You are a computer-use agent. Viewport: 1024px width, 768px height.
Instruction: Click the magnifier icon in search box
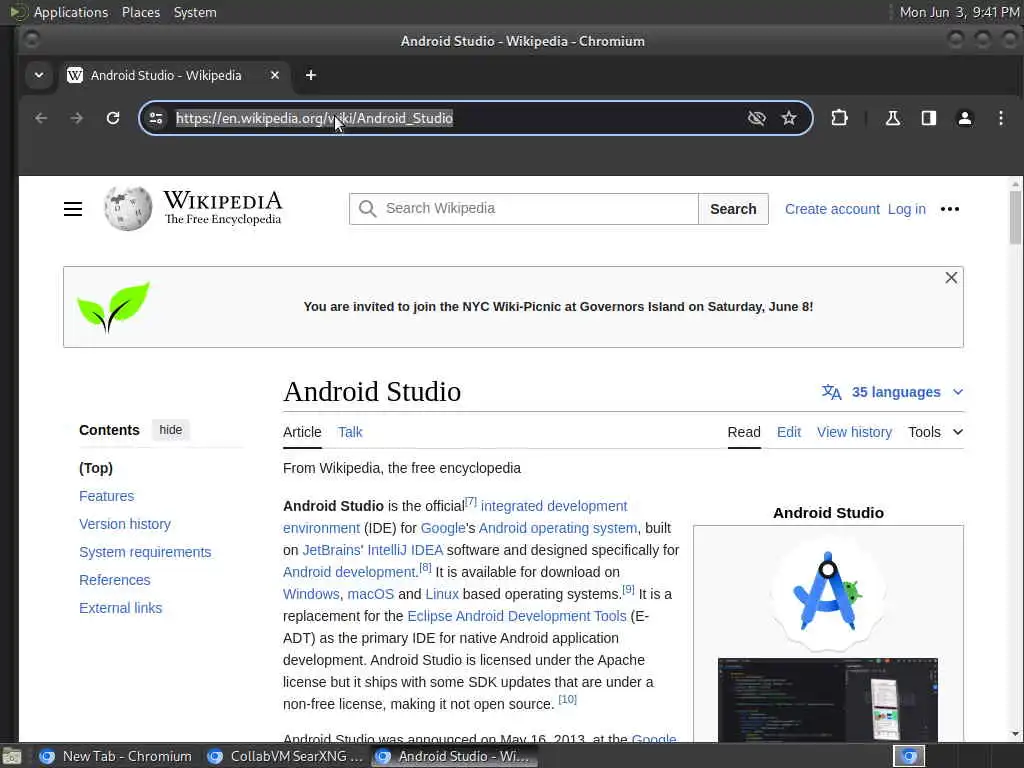(368, 209)
